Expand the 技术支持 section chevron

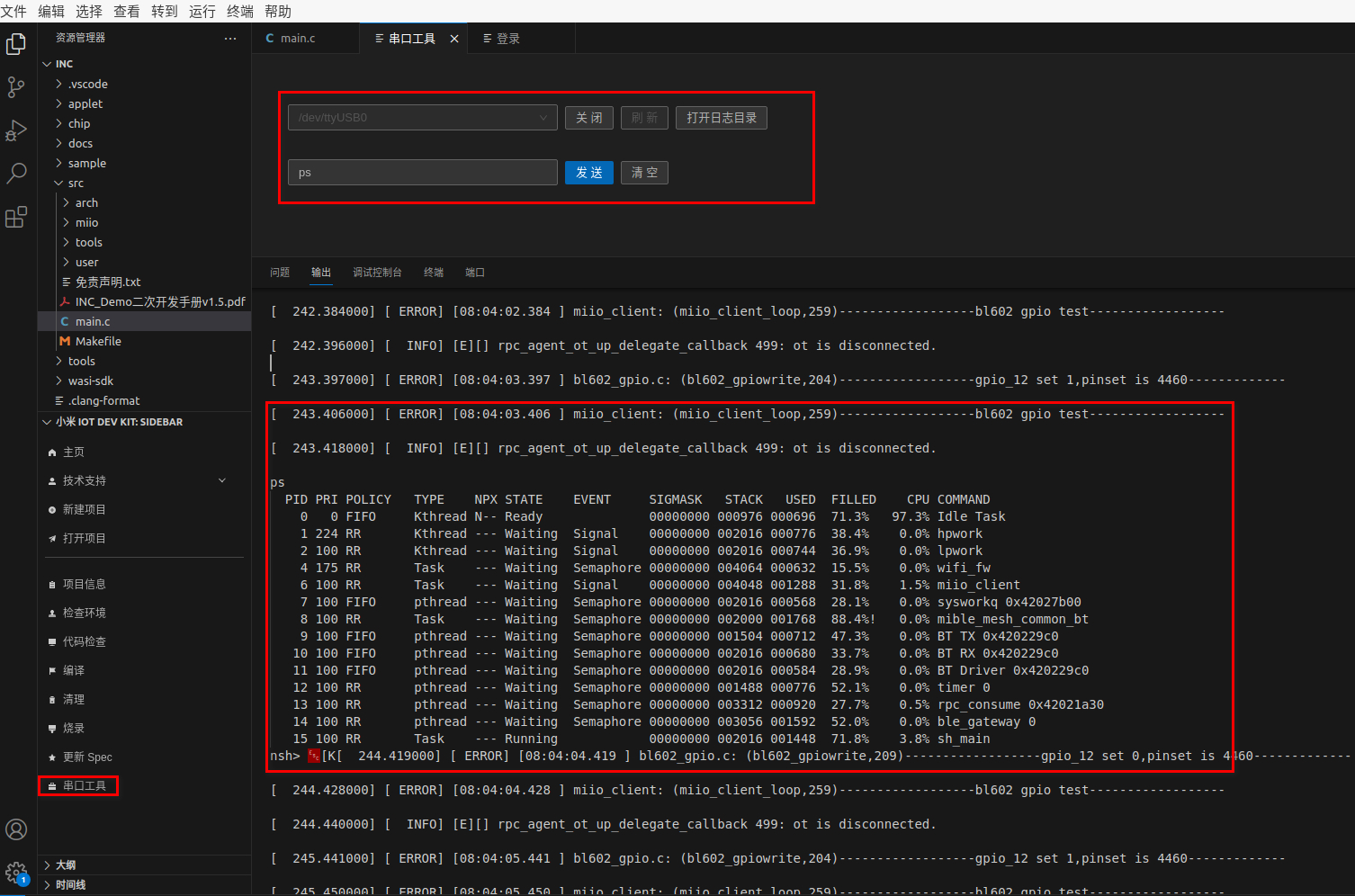pyautogui.click(x=222, y=481)
